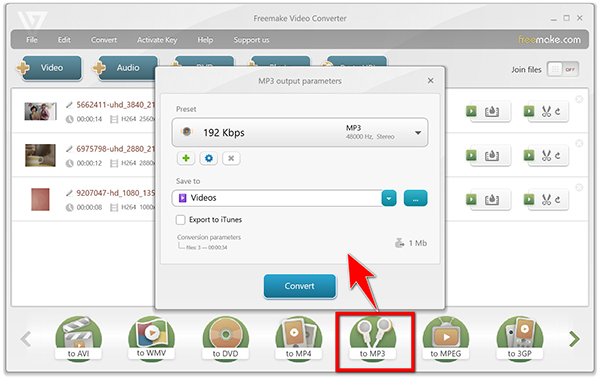Visit the freemake.com link
Image resolution: width=600 pixels, height=379 pixels.
[549, 39]
